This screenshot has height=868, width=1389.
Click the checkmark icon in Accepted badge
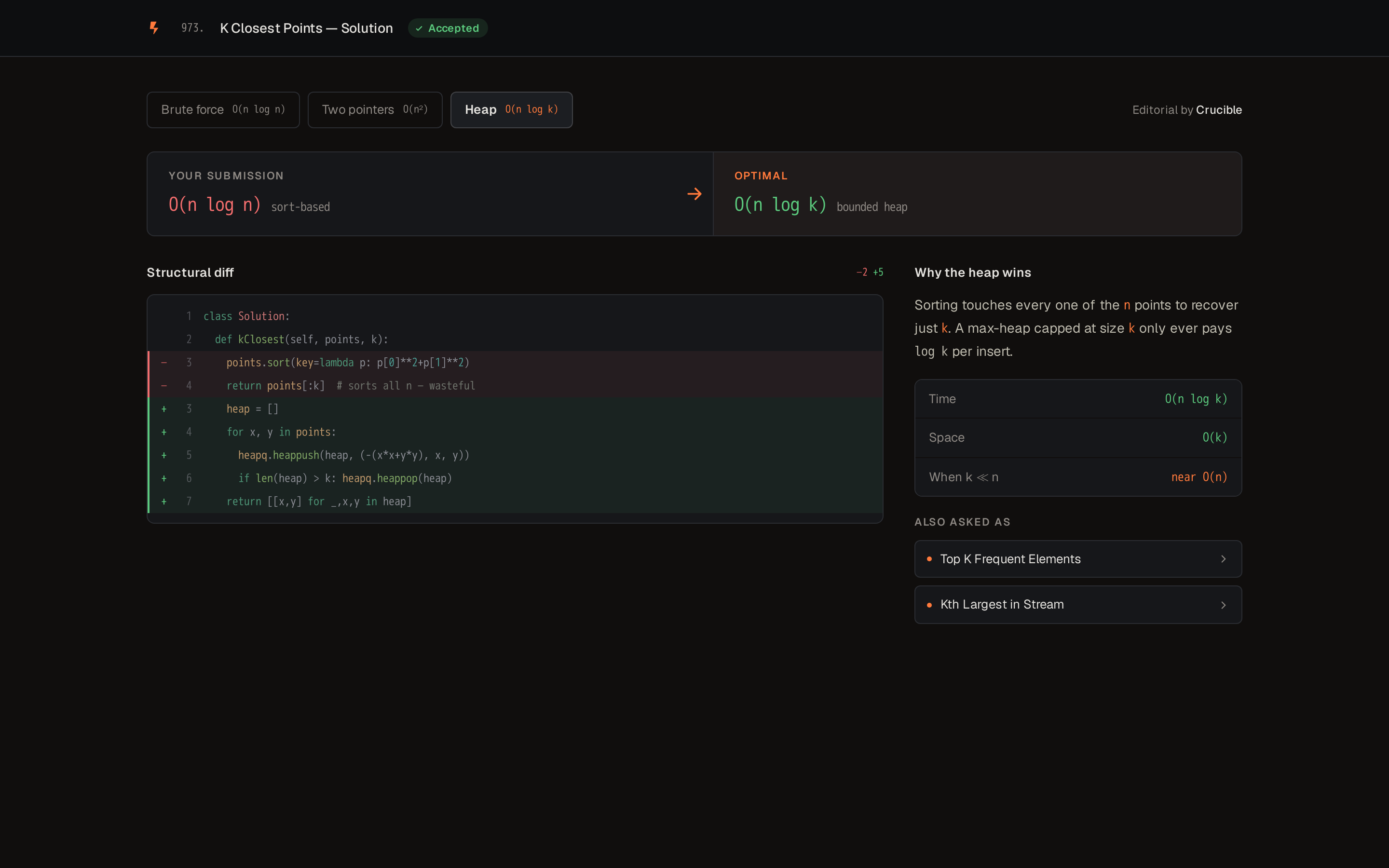(419, 28)
